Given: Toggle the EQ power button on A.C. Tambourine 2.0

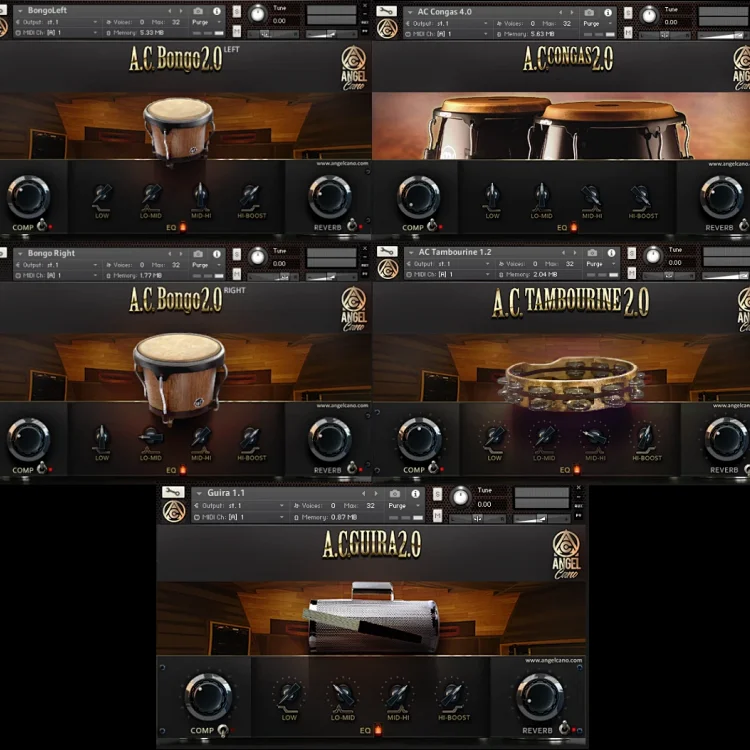Looking at the screenshot, I should point(577,469).
